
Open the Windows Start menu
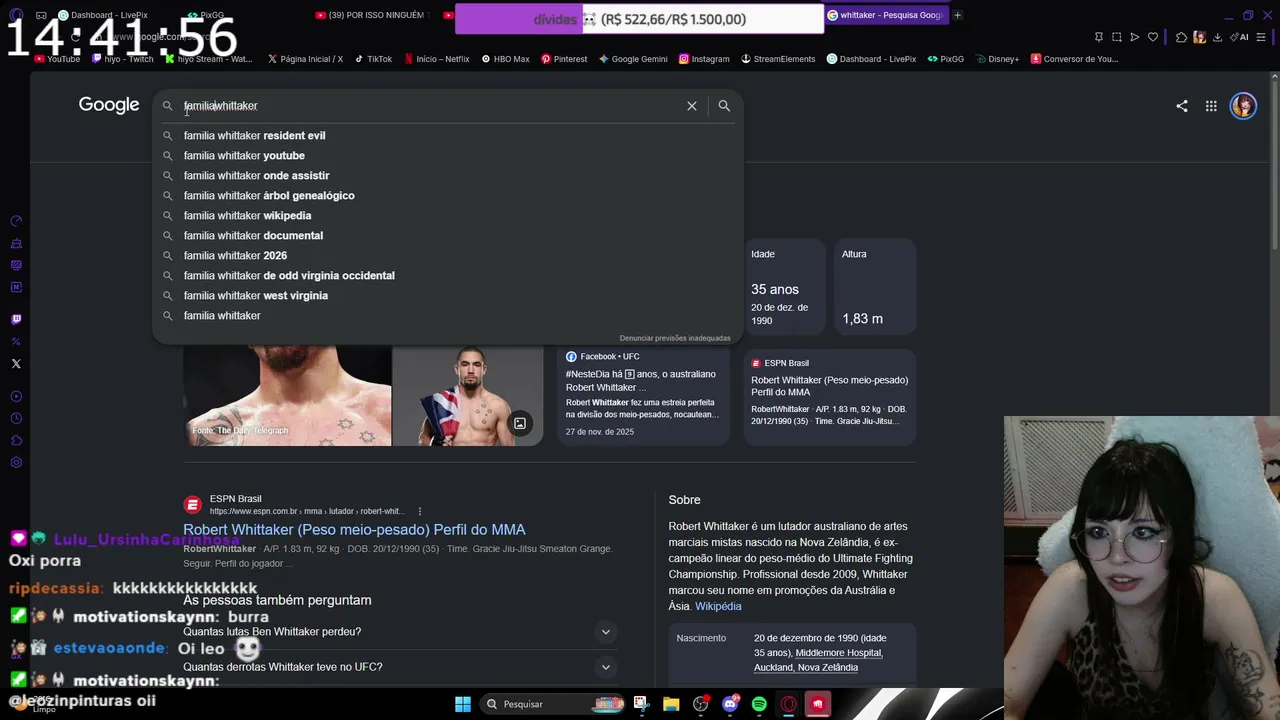click(x=463, y=704)
